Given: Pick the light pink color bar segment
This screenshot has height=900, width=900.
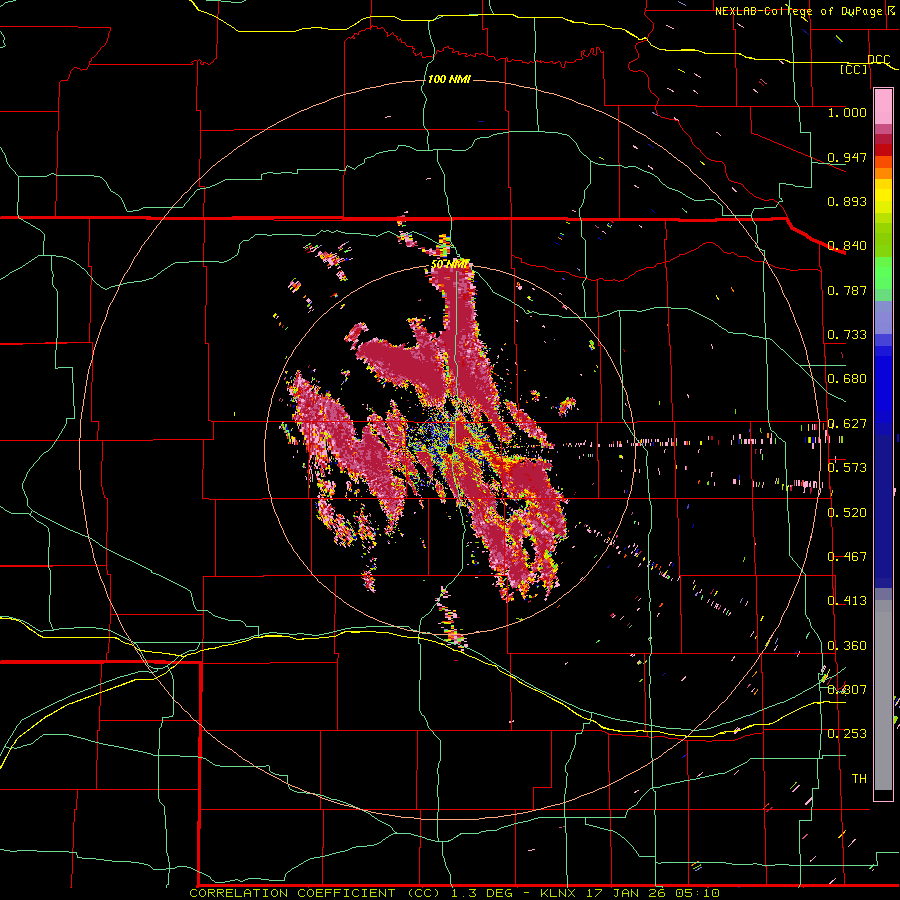Looking at the screenshot, I should (883, 107).
